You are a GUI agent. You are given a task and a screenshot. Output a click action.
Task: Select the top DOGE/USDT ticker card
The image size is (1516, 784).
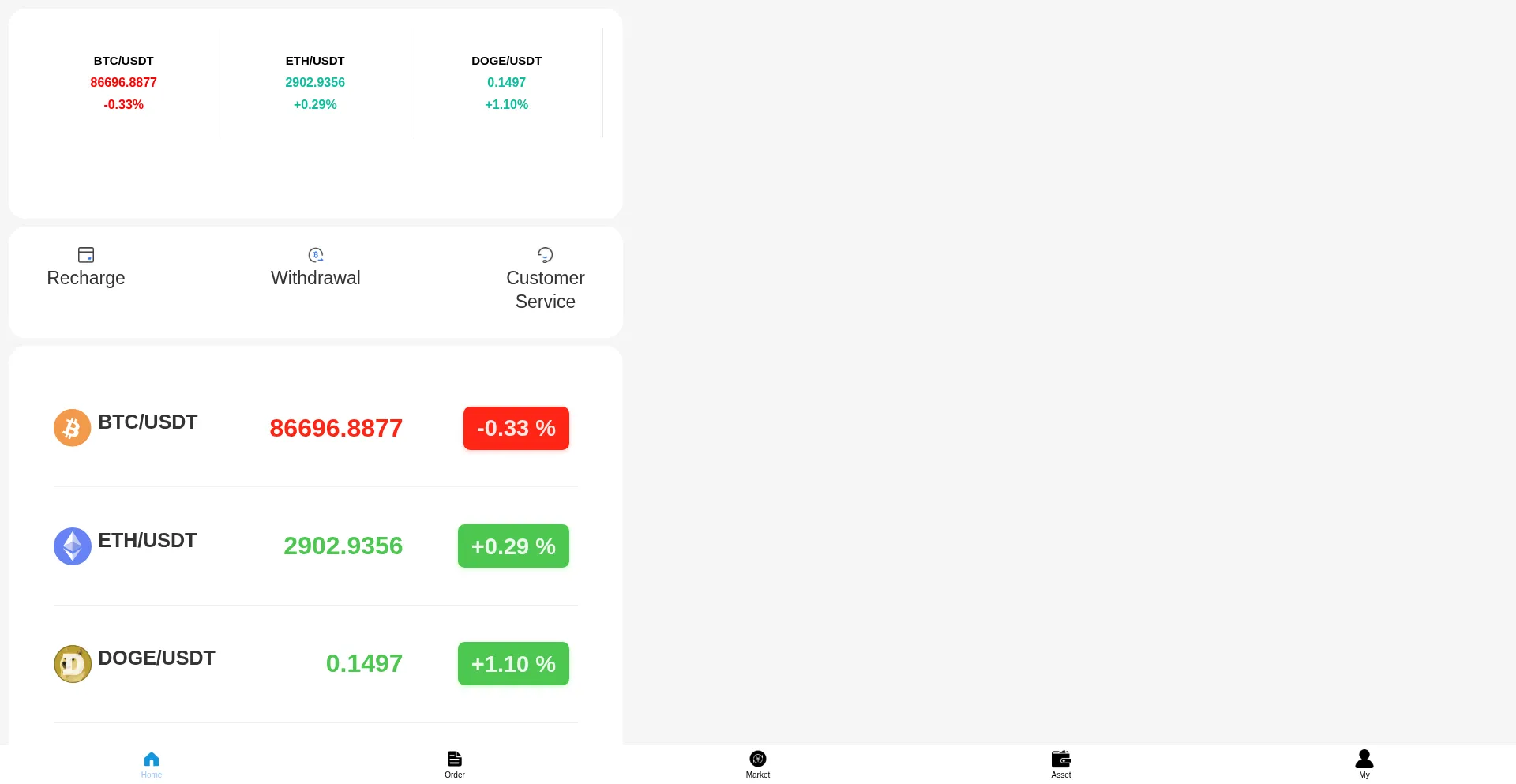click(x=506, y=82)
